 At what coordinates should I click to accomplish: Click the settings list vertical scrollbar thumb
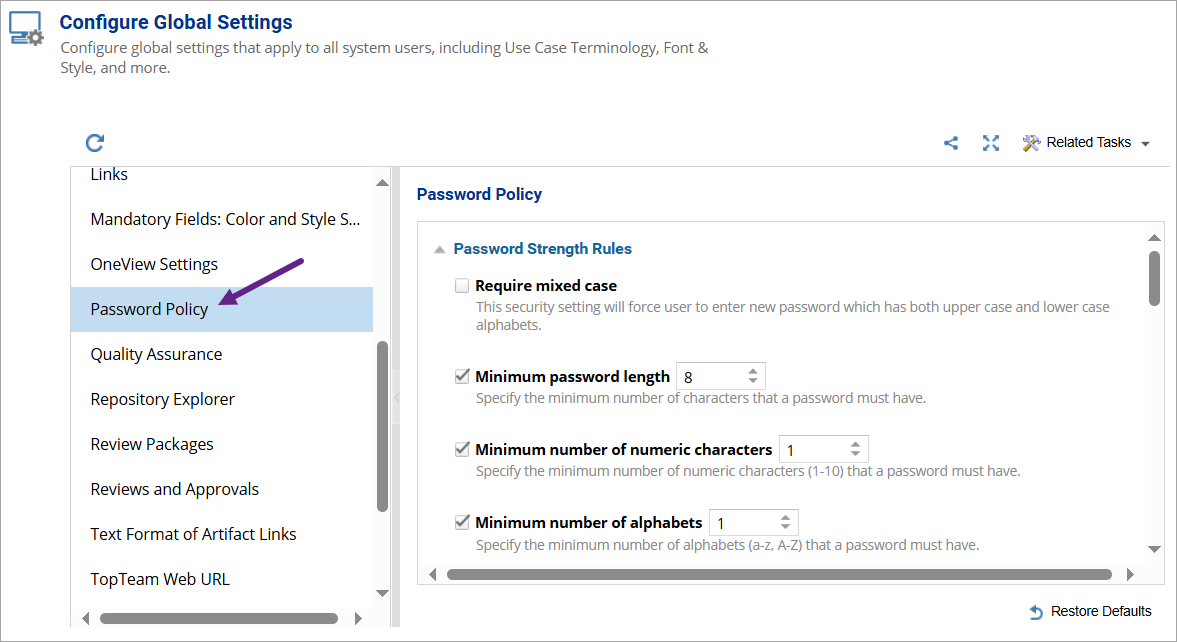tap(382, 426)
